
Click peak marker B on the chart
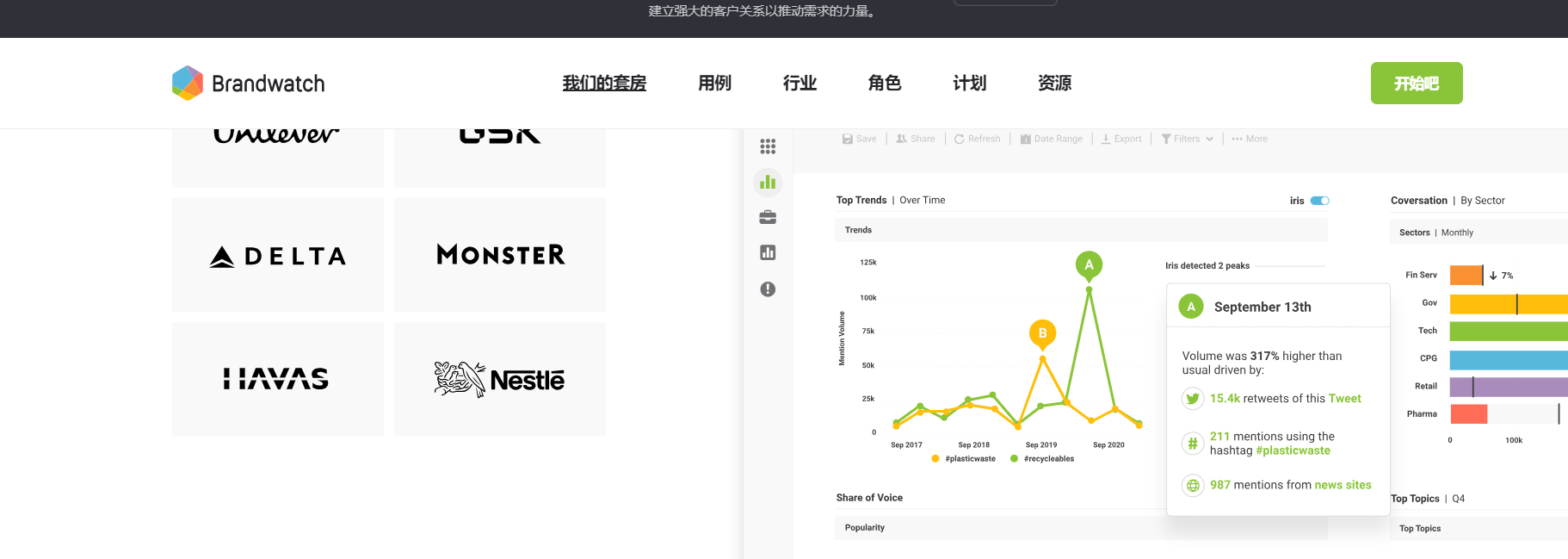tap(1042, 333)
